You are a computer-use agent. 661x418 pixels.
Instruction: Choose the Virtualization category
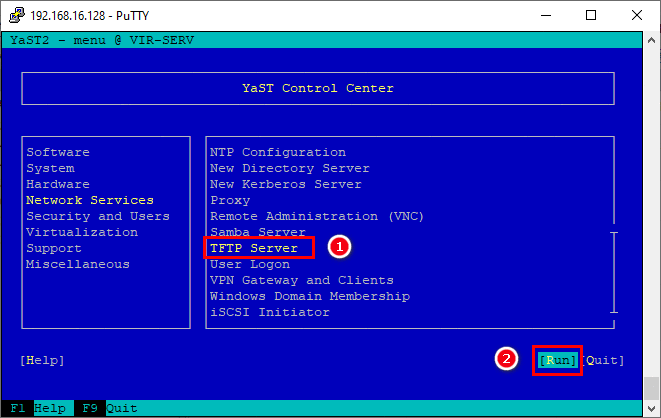[x=82, y=232]
